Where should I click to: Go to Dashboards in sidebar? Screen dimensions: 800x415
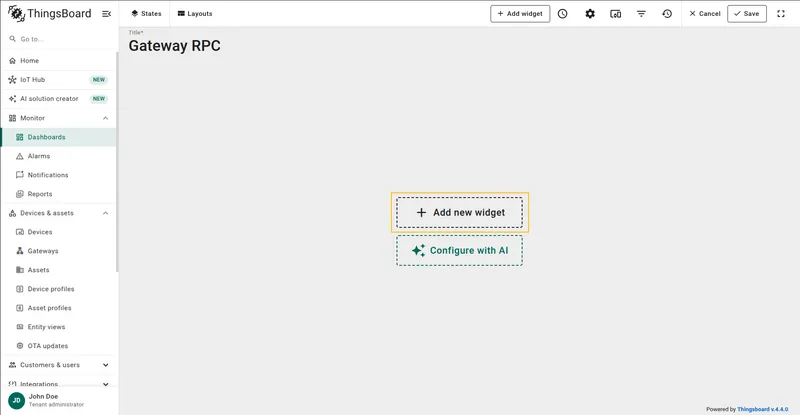point(59,137)
